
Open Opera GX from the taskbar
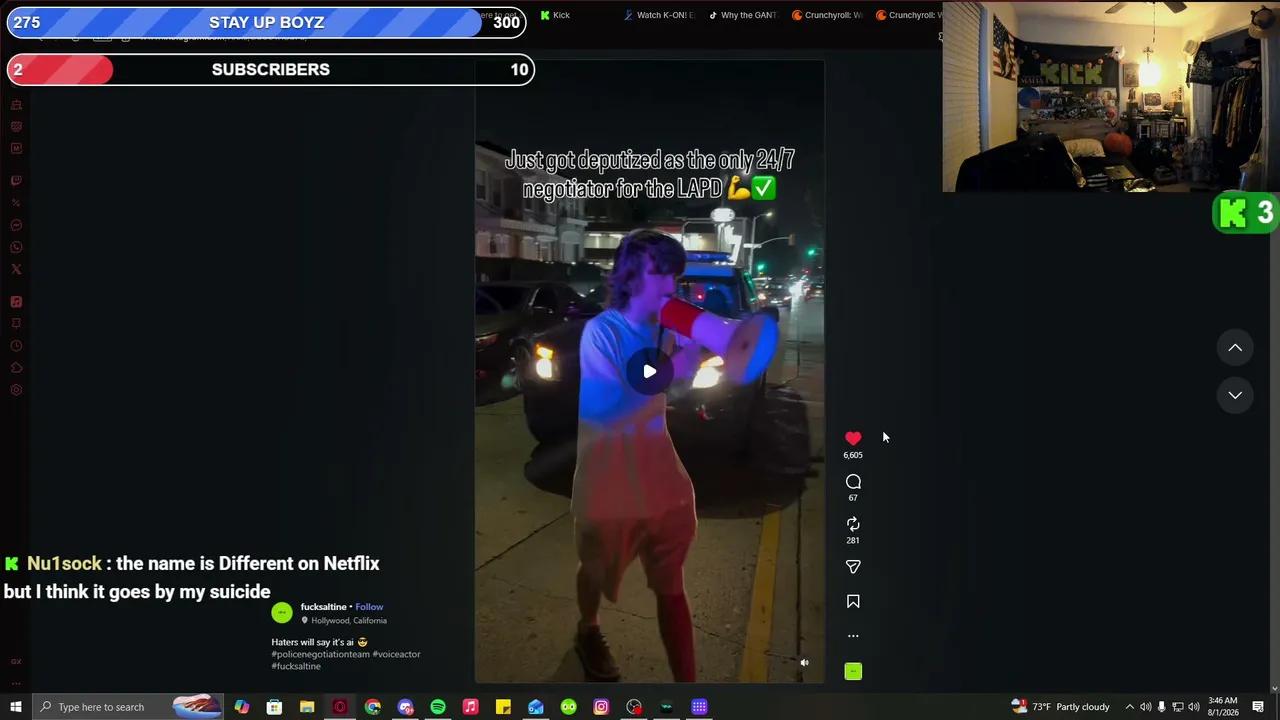[340, 707]
